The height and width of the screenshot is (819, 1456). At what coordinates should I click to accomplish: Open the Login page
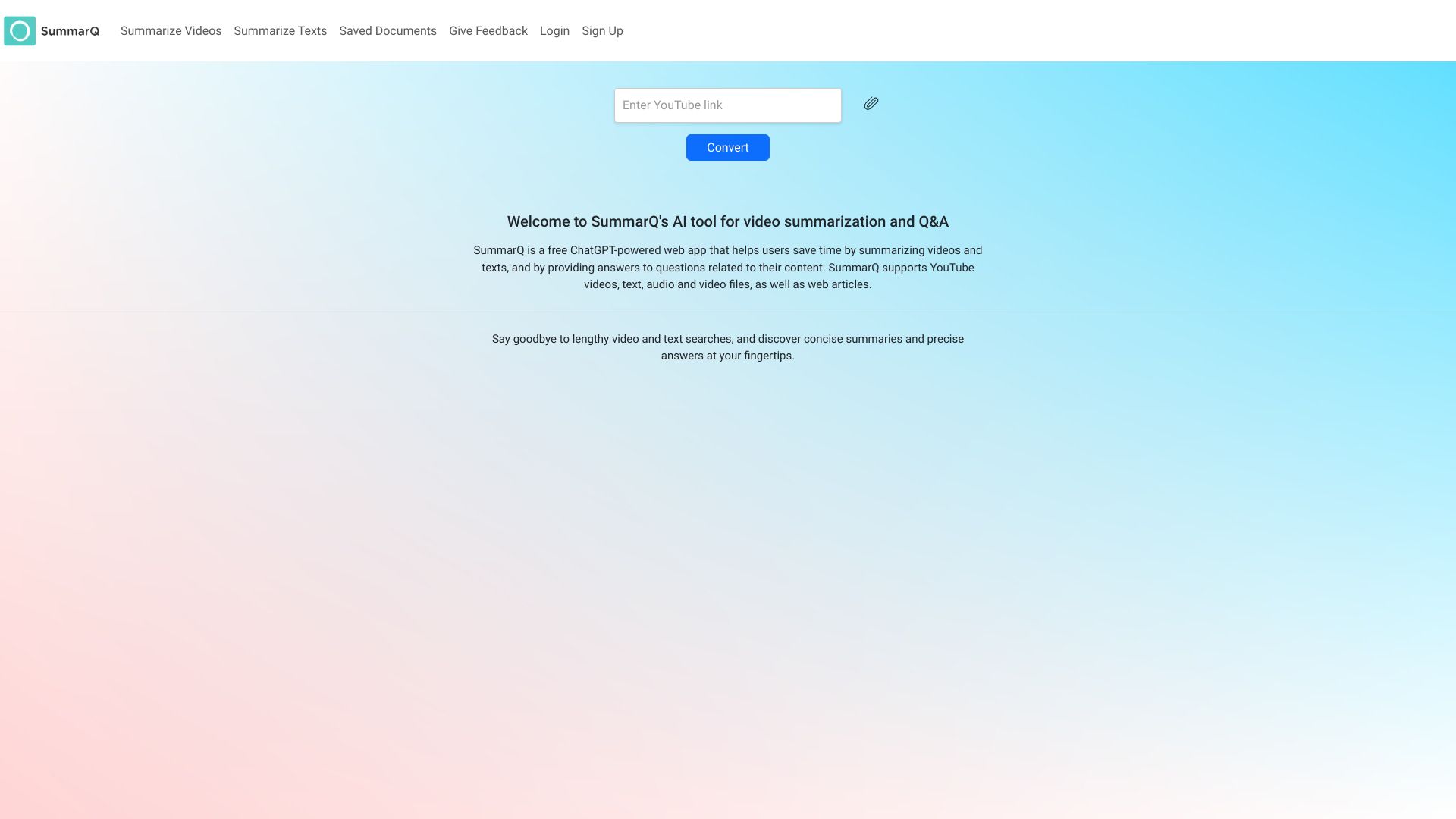pyautogui.click(x=554, y=31)
